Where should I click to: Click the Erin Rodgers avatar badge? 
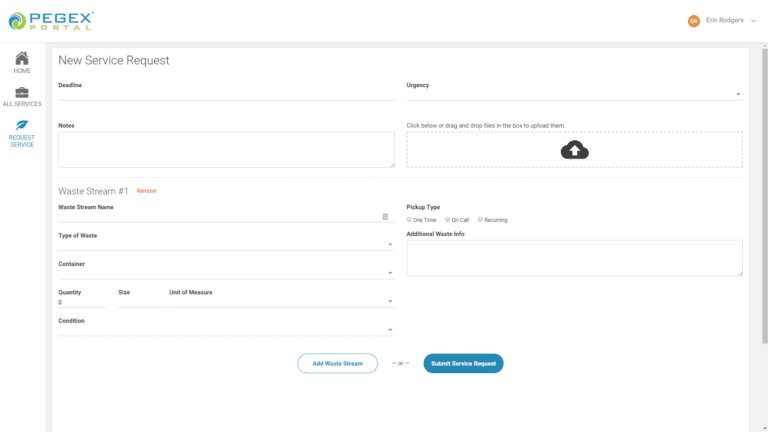(694, 21)
